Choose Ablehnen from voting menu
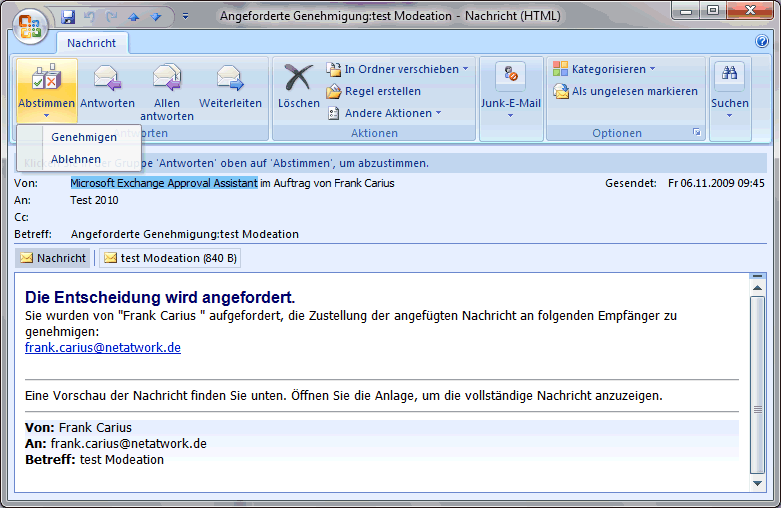 click(76, 159)
